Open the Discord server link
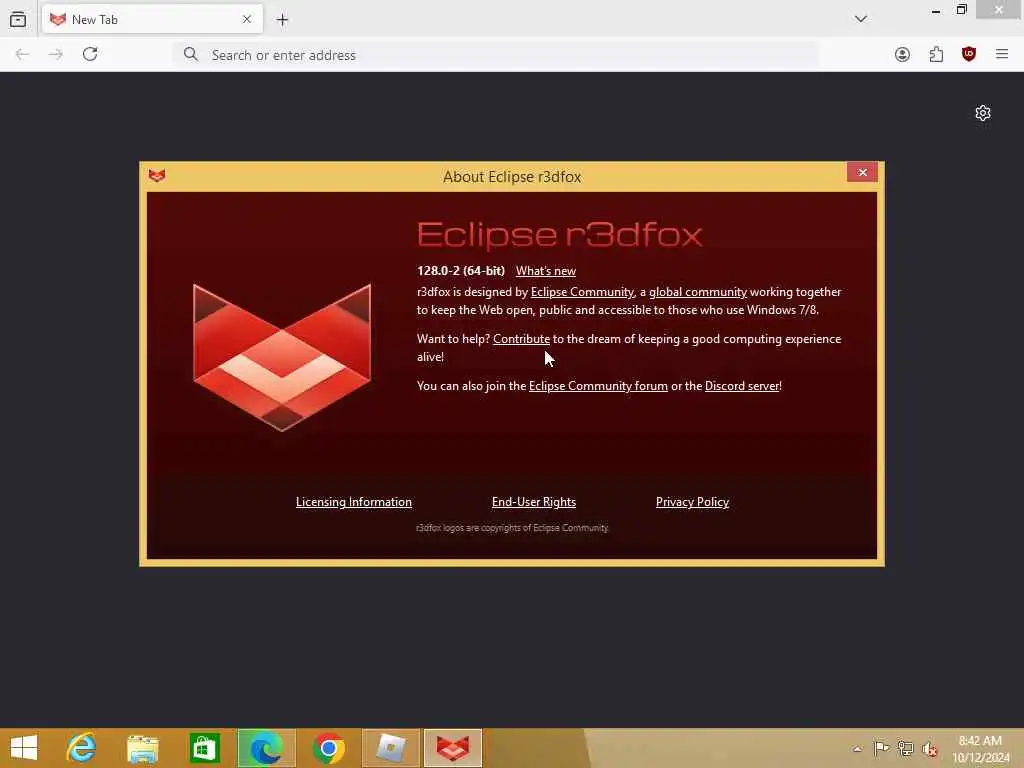The width and height of the screenshot is (1024, 768). 742,386
